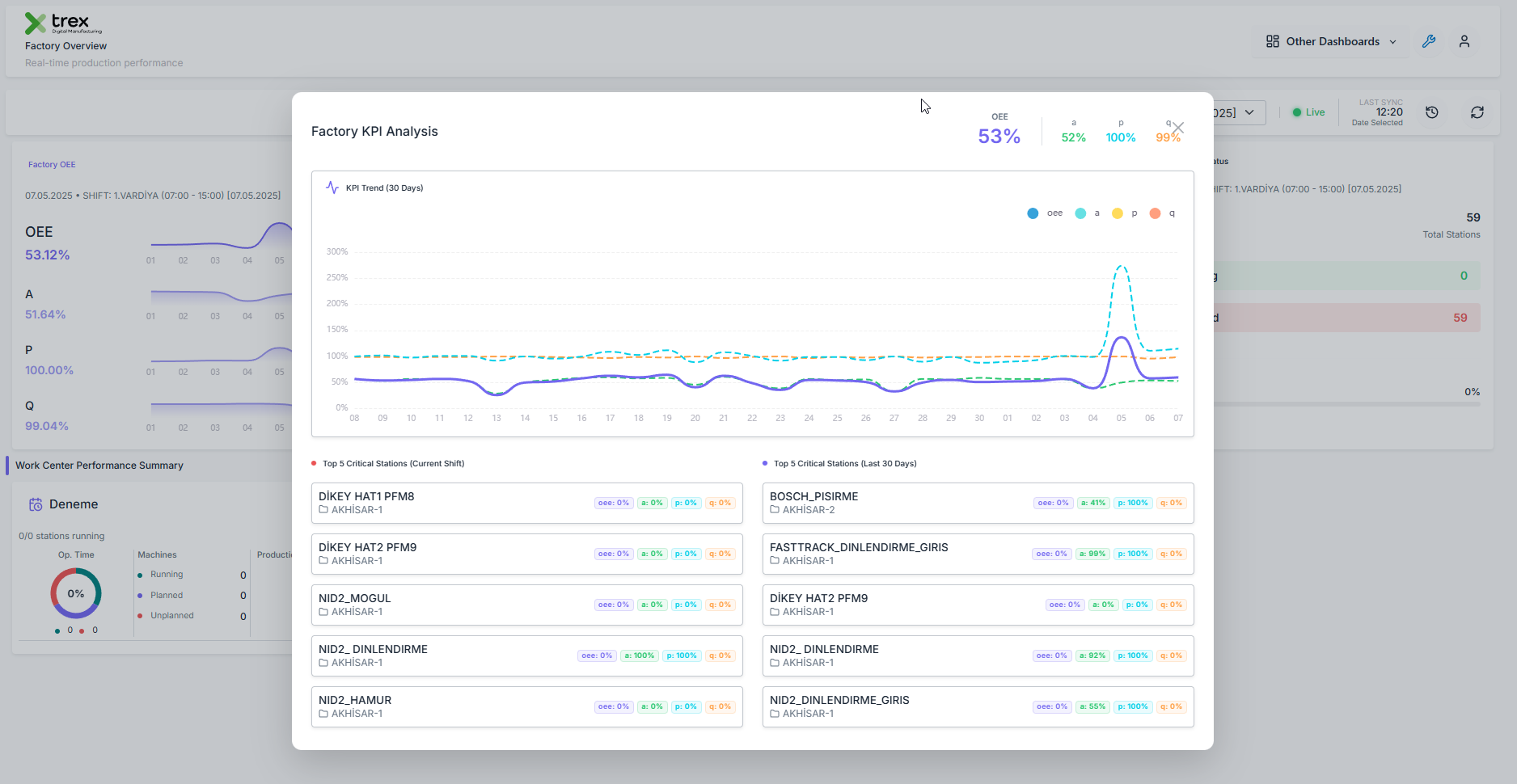
Task: Click the performance 100% value in header
Action: point(1121,138)
